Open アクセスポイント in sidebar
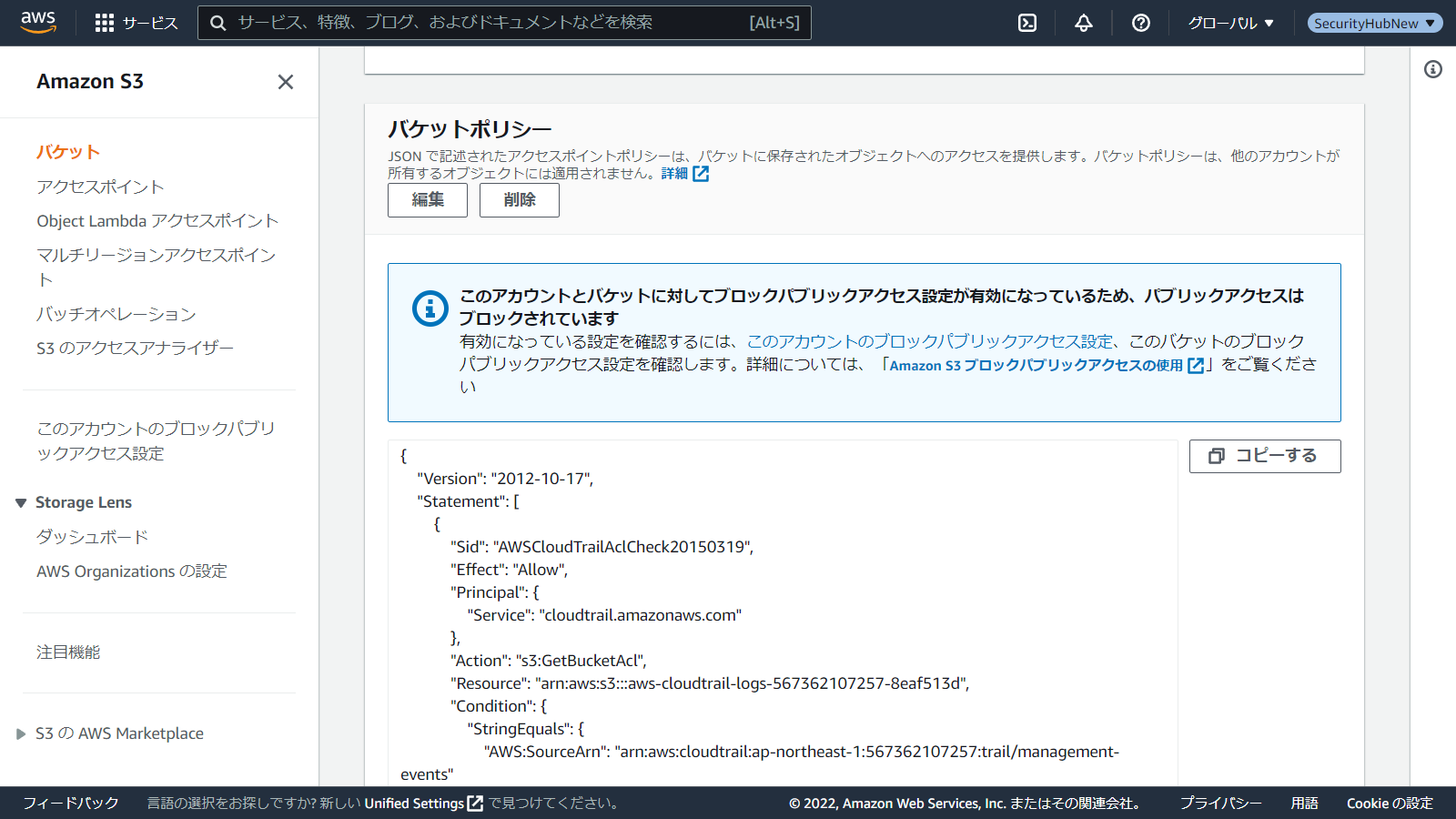This screenshot has width=1456, height=819. click(x=100, y=187)
